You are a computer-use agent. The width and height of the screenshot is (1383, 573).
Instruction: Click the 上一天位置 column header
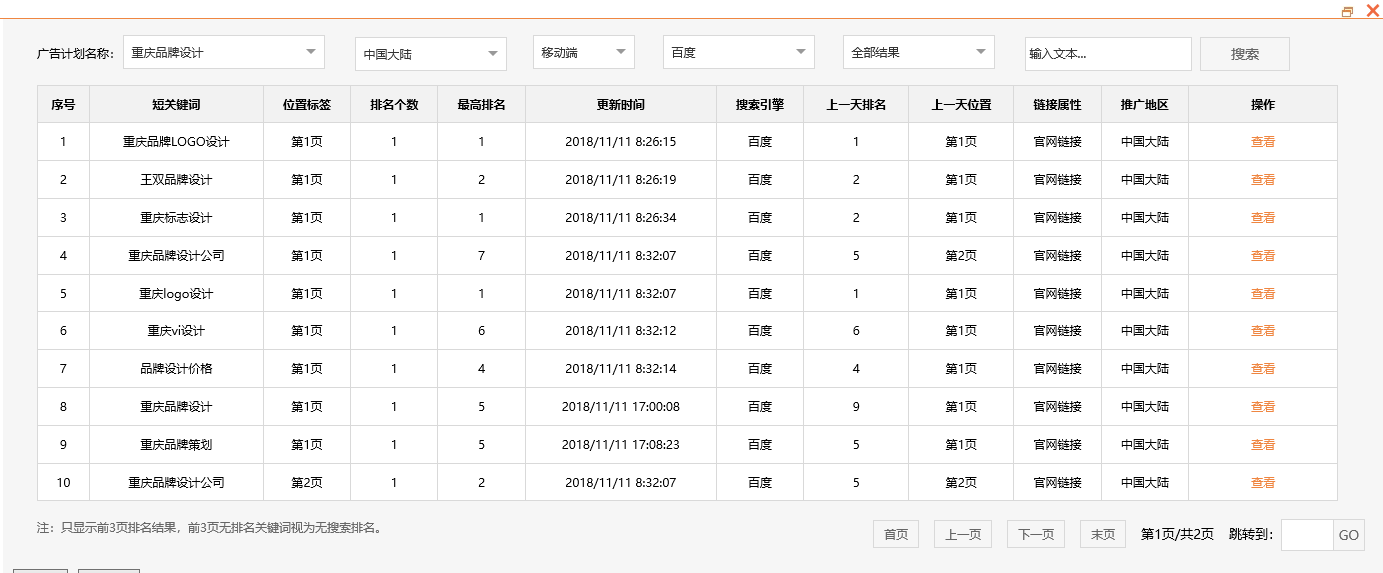(x=961, y=104)
